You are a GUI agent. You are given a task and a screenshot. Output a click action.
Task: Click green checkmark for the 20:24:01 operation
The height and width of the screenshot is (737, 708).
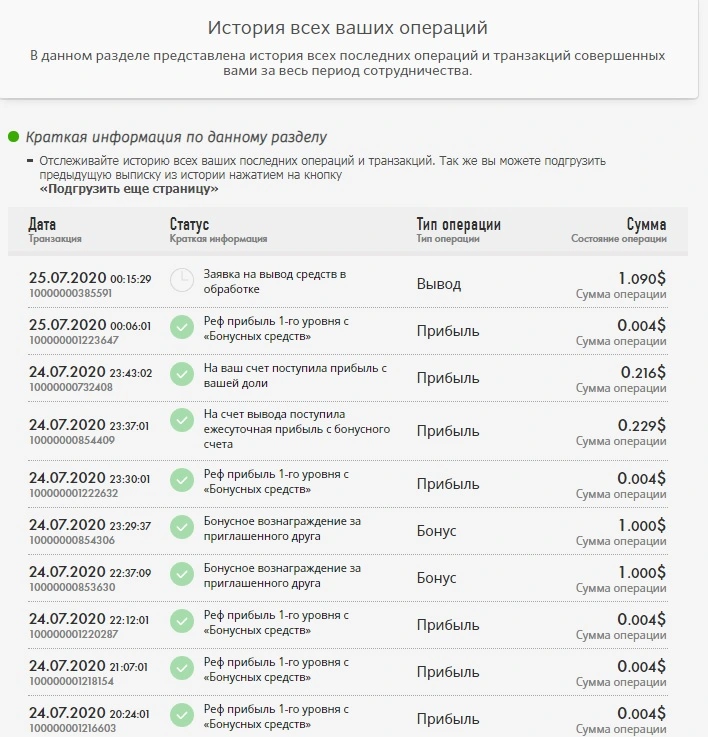pos(182,715)
